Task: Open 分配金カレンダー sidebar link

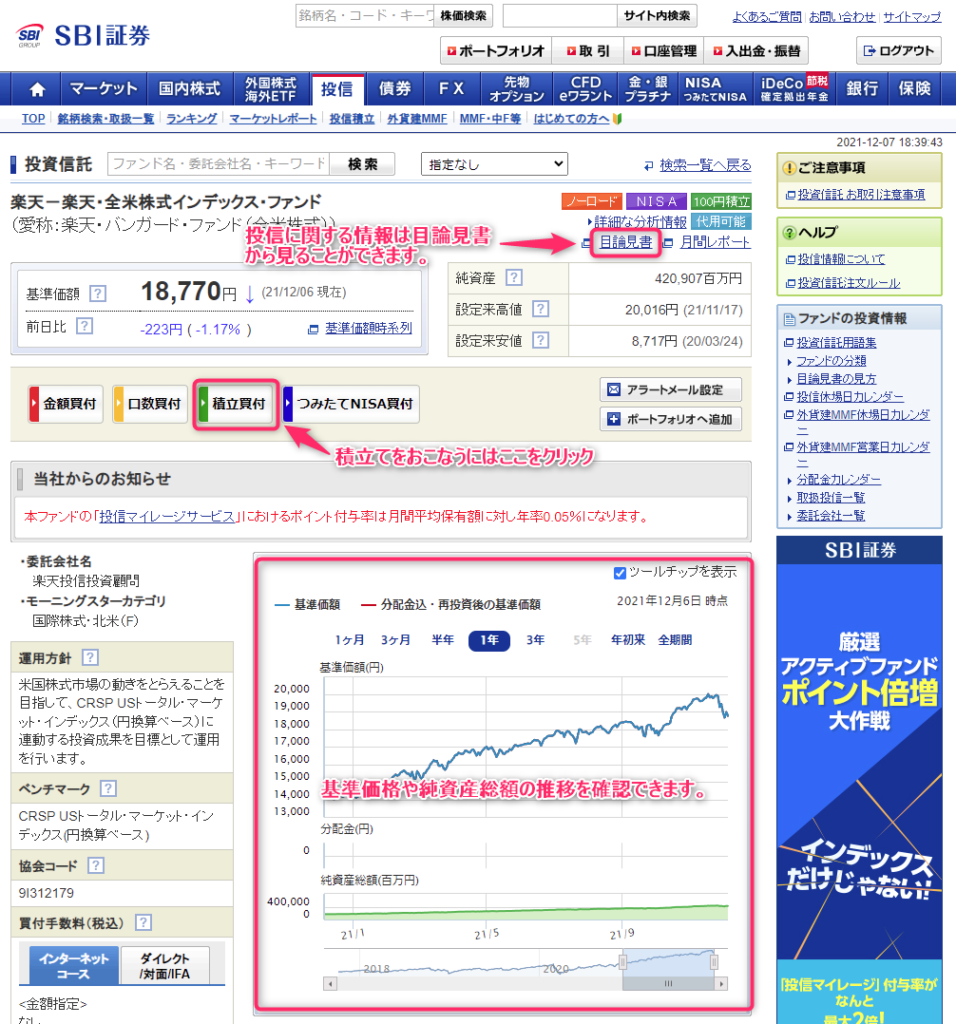Action: pyautogui.click(x=838, y=480)
